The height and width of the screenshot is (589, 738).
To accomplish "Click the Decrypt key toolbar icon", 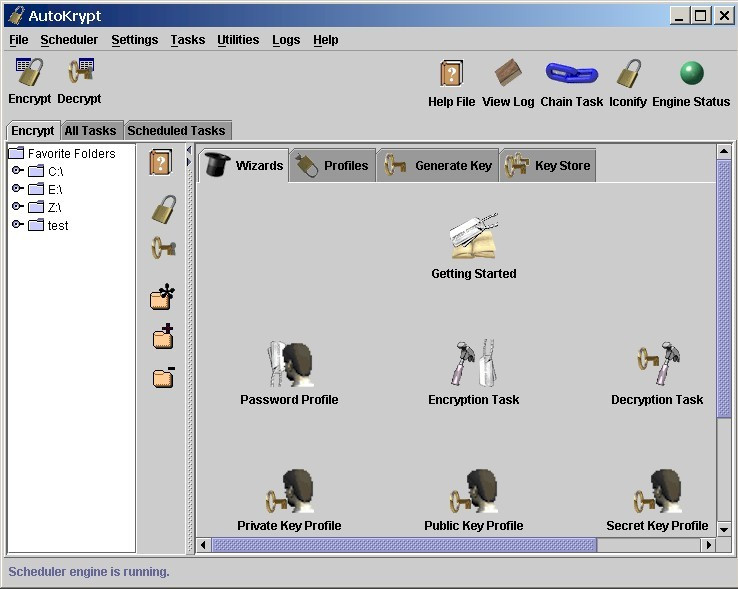I will click(81, 72).
